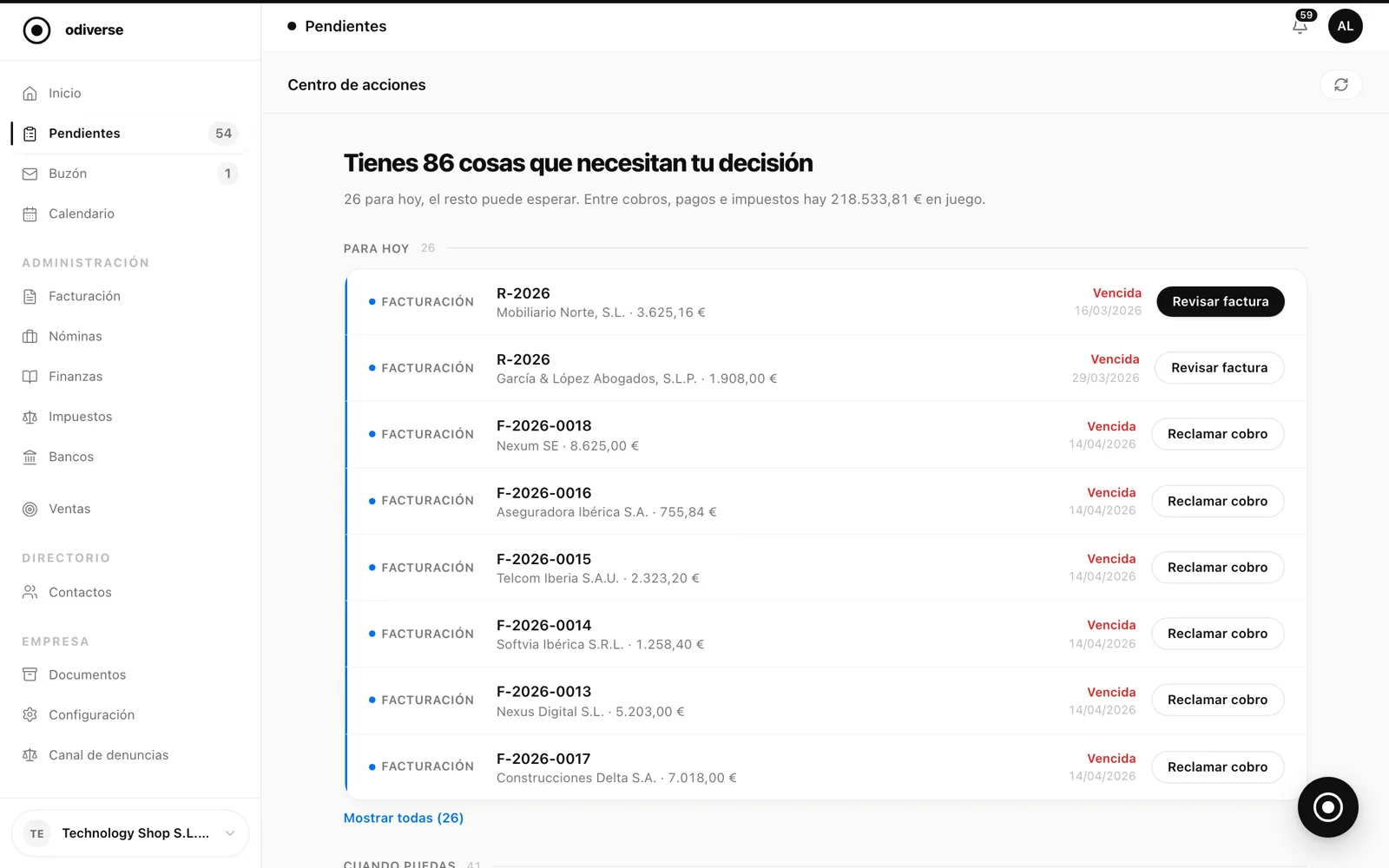Click Mostrar todas (26) link
The height and width of the screenshot is (868, 1389).
coord(404,818)
